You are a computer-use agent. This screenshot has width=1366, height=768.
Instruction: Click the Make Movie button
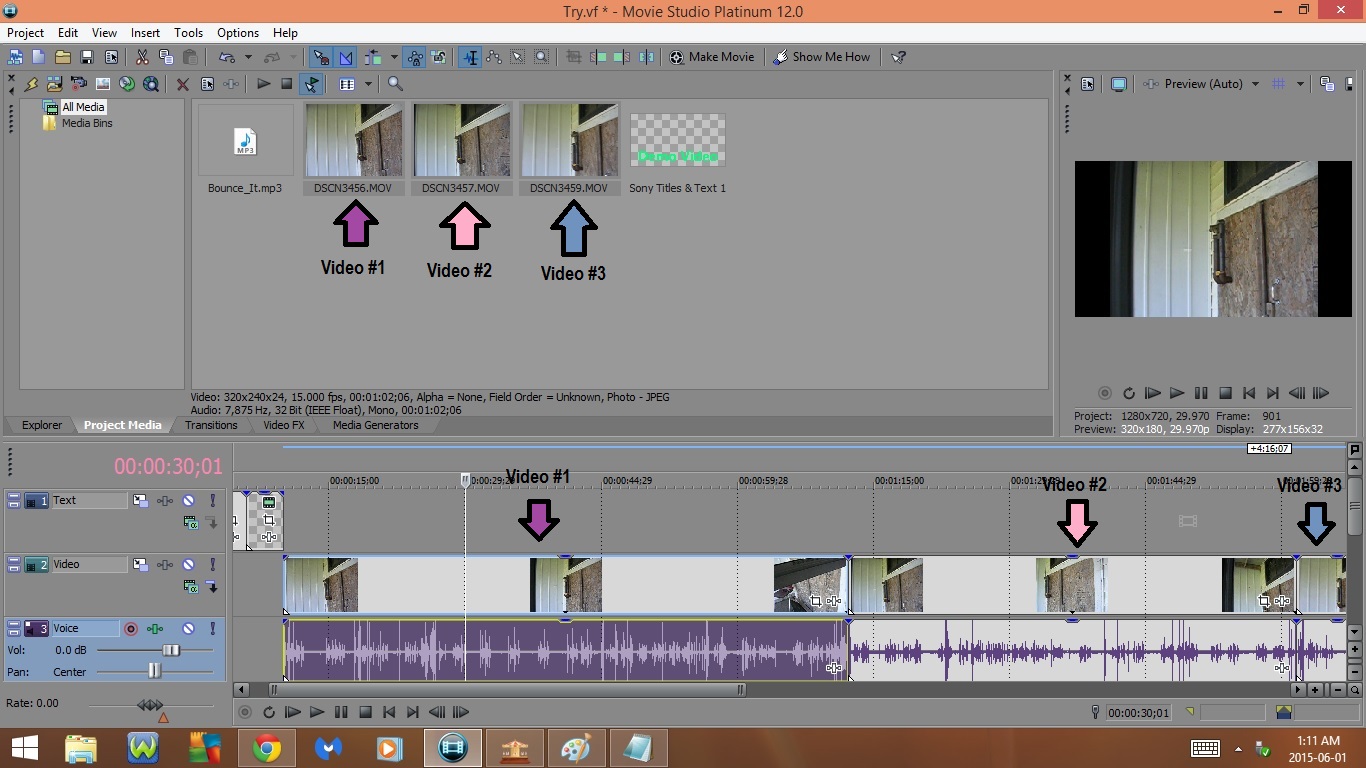coord(712,57)
